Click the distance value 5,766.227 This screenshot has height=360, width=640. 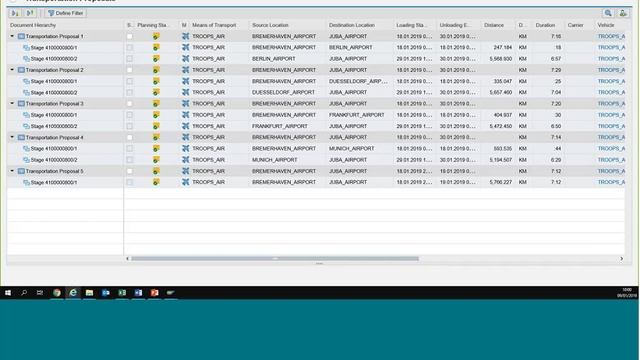[x=500, y=182]
